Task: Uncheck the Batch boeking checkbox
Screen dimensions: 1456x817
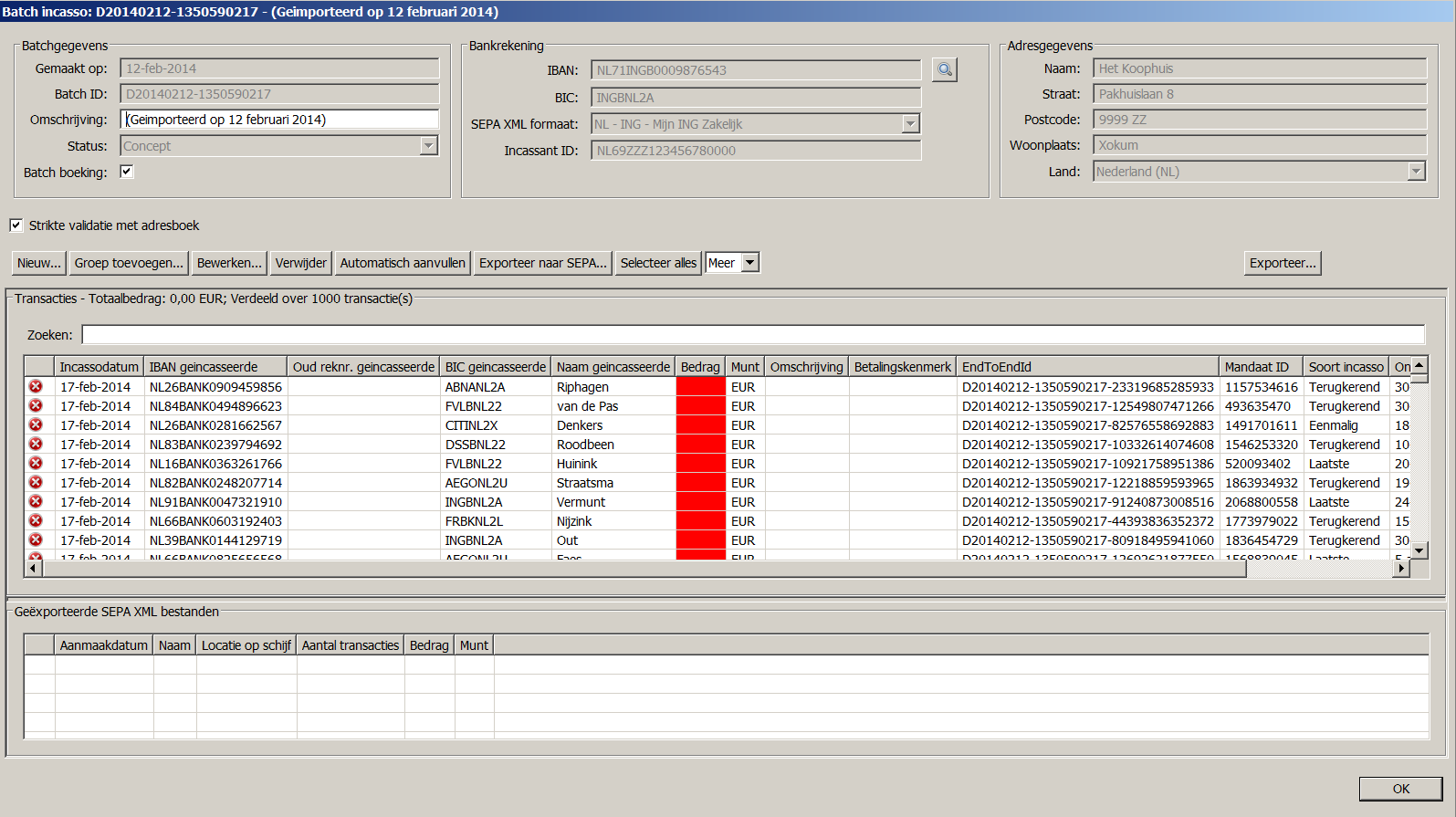Action: pyautogui.click(x=127, y=172)
